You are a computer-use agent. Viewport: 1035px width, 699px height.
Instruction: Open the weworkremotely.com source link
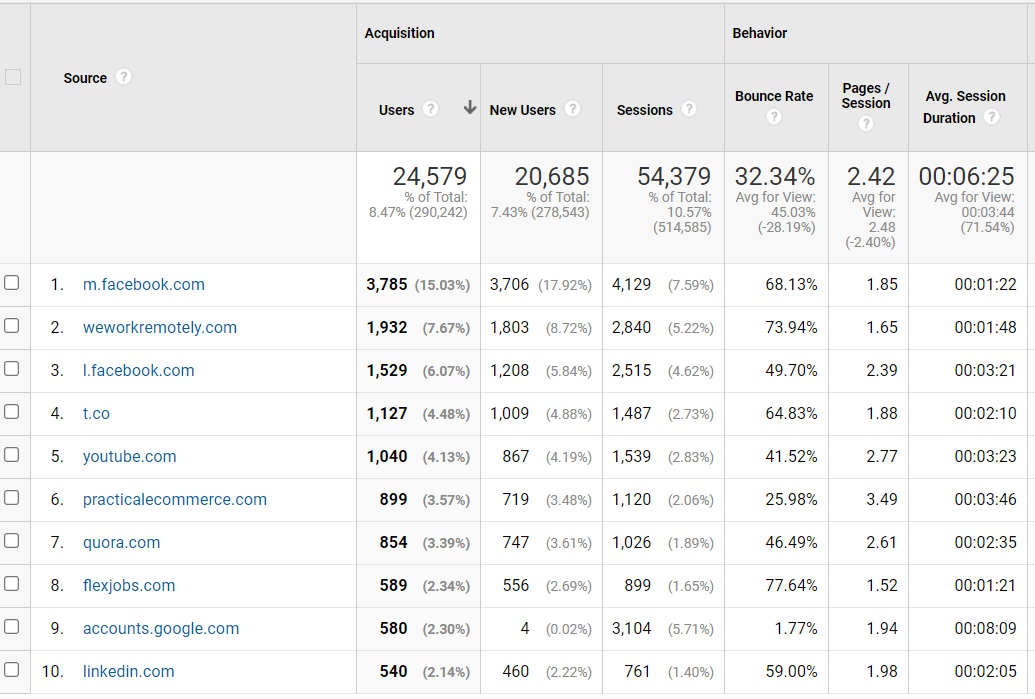pyautogui.click(x=159, y=327)
